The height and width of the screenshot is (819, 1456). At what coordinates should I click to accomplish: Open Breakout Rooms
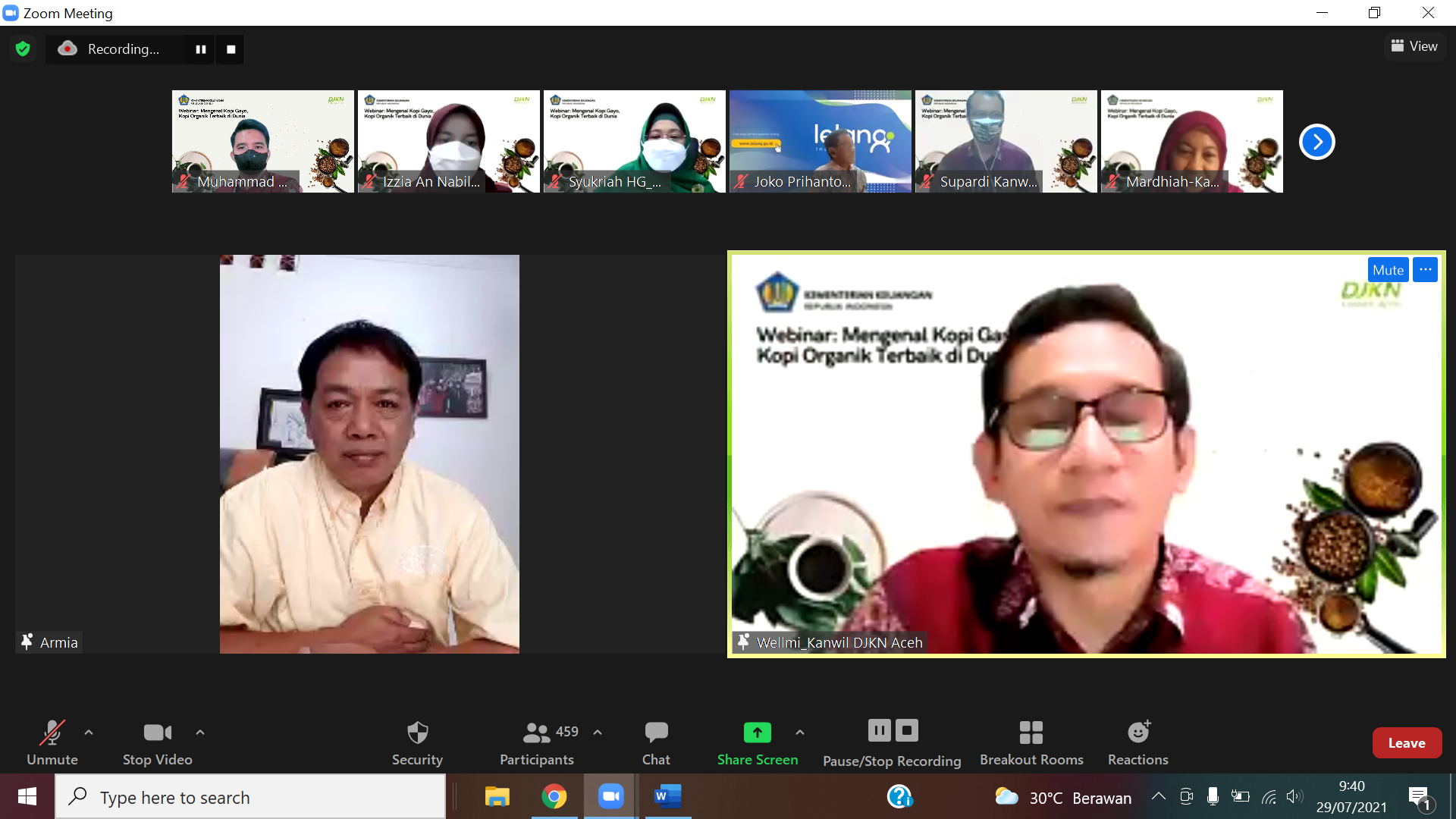pos(1031,733)
